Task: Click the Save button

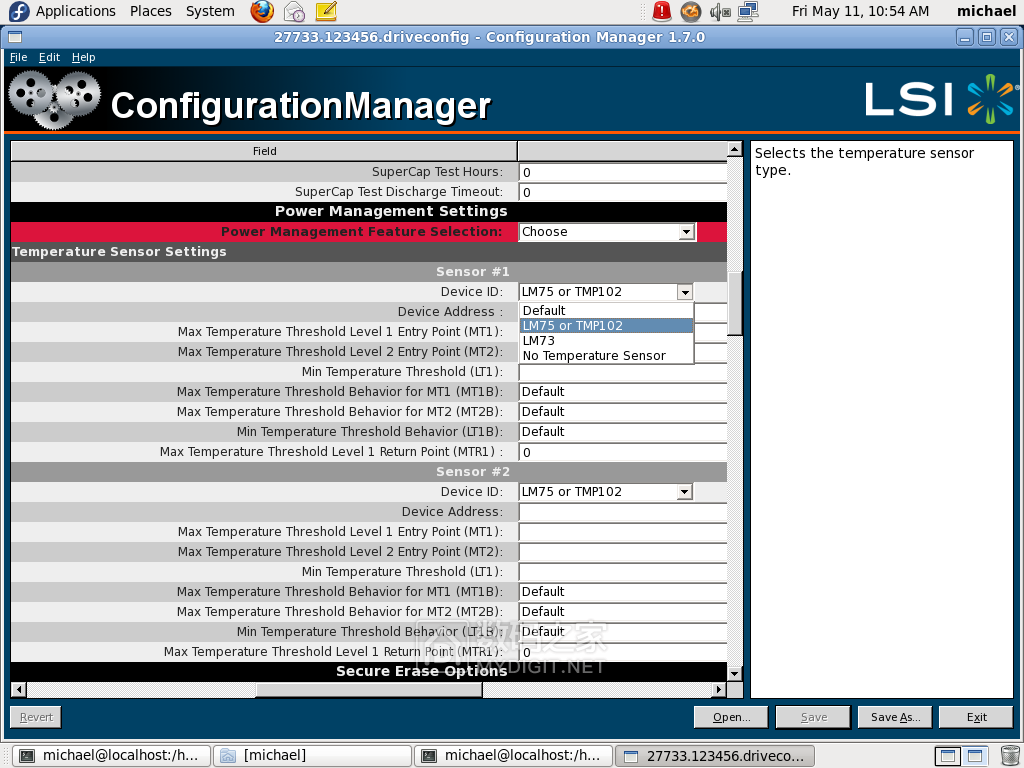Action: [x=814, y=717]
